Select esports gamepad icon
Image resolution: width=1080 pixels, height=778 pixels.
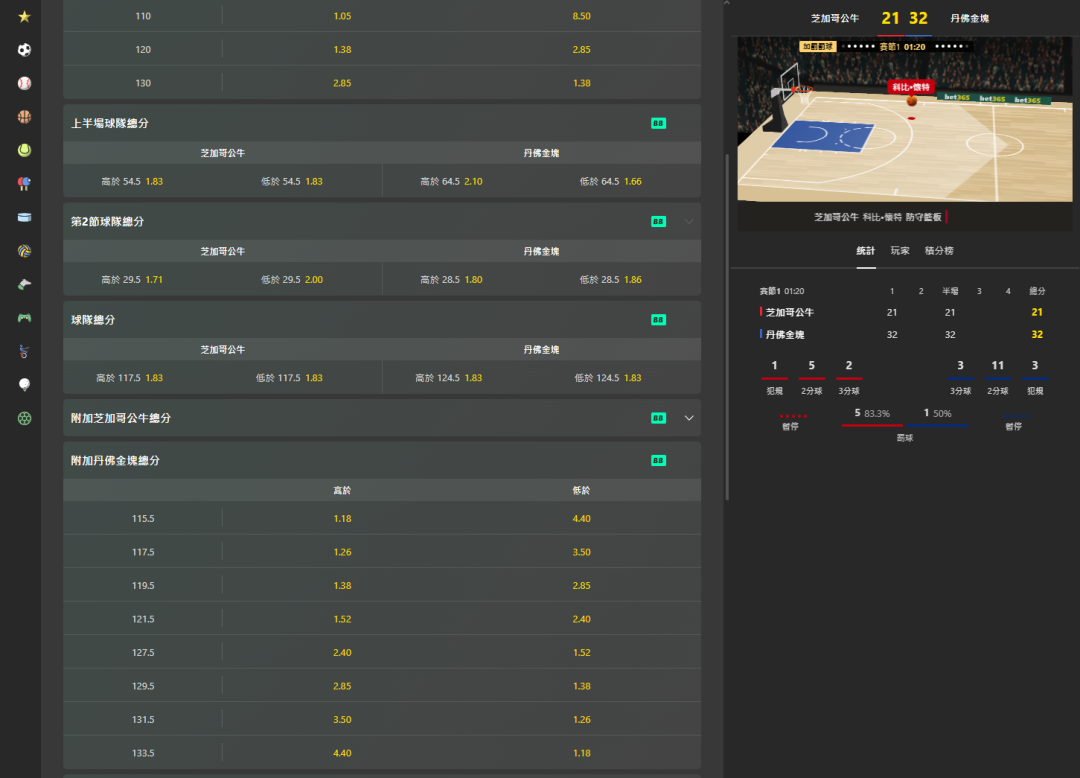(24, 317)
